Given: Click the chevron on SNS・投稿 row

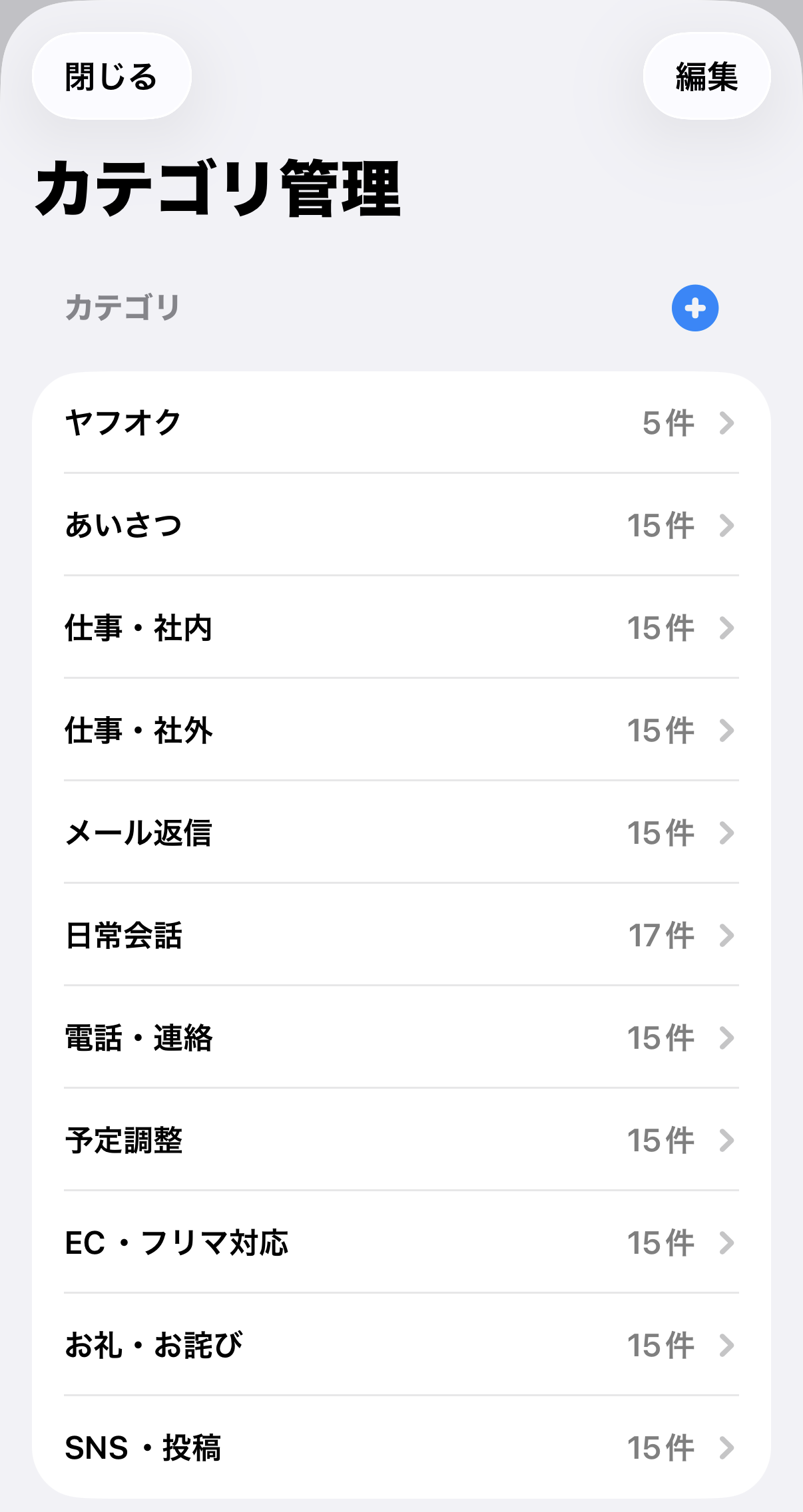Looking at the screenshot, I should [727, 1448].
